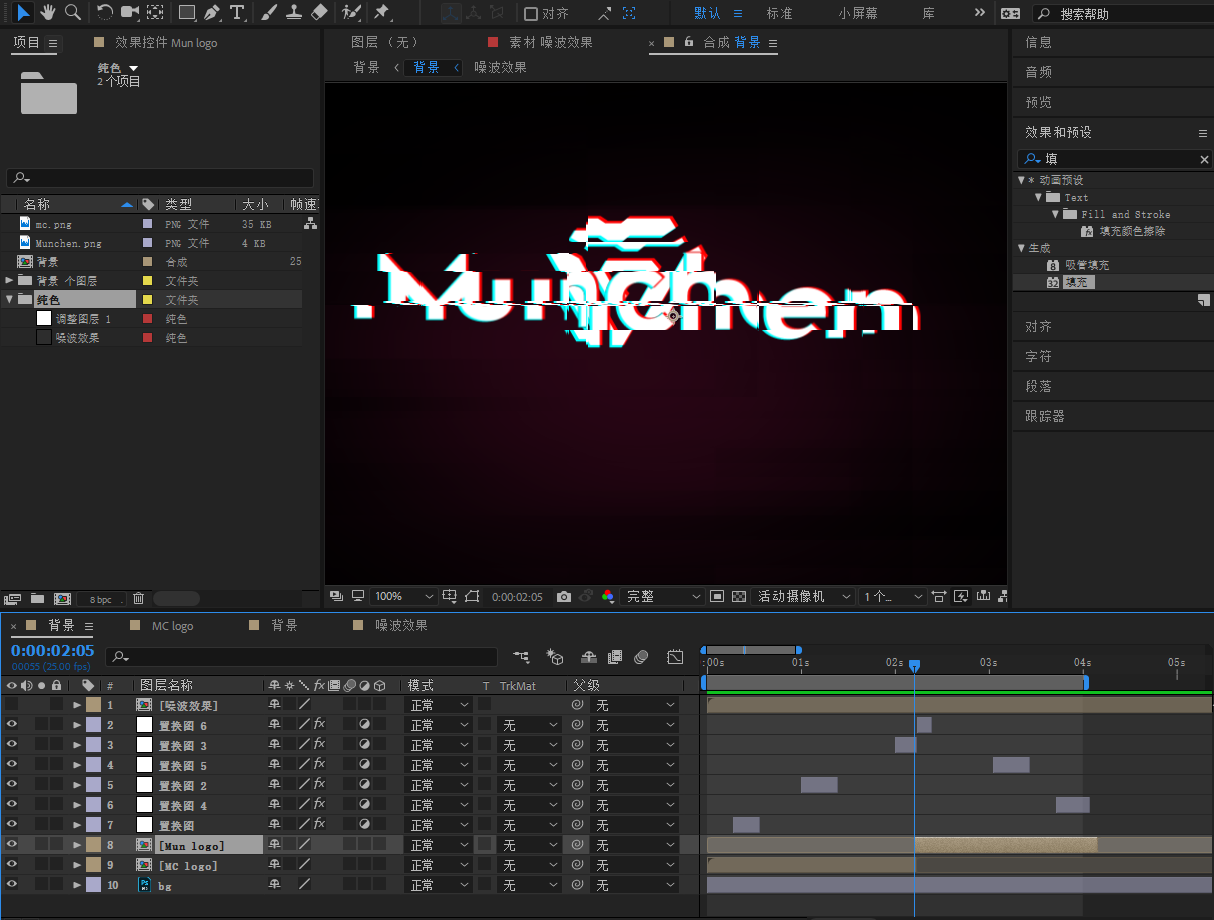
Task: Select the Puppet Pin tool
Action: (x=384, y=13)
